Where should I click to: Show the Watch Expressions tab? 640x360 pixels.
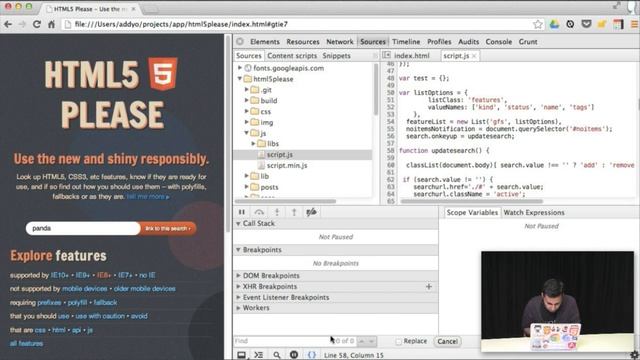pos(534,213)
